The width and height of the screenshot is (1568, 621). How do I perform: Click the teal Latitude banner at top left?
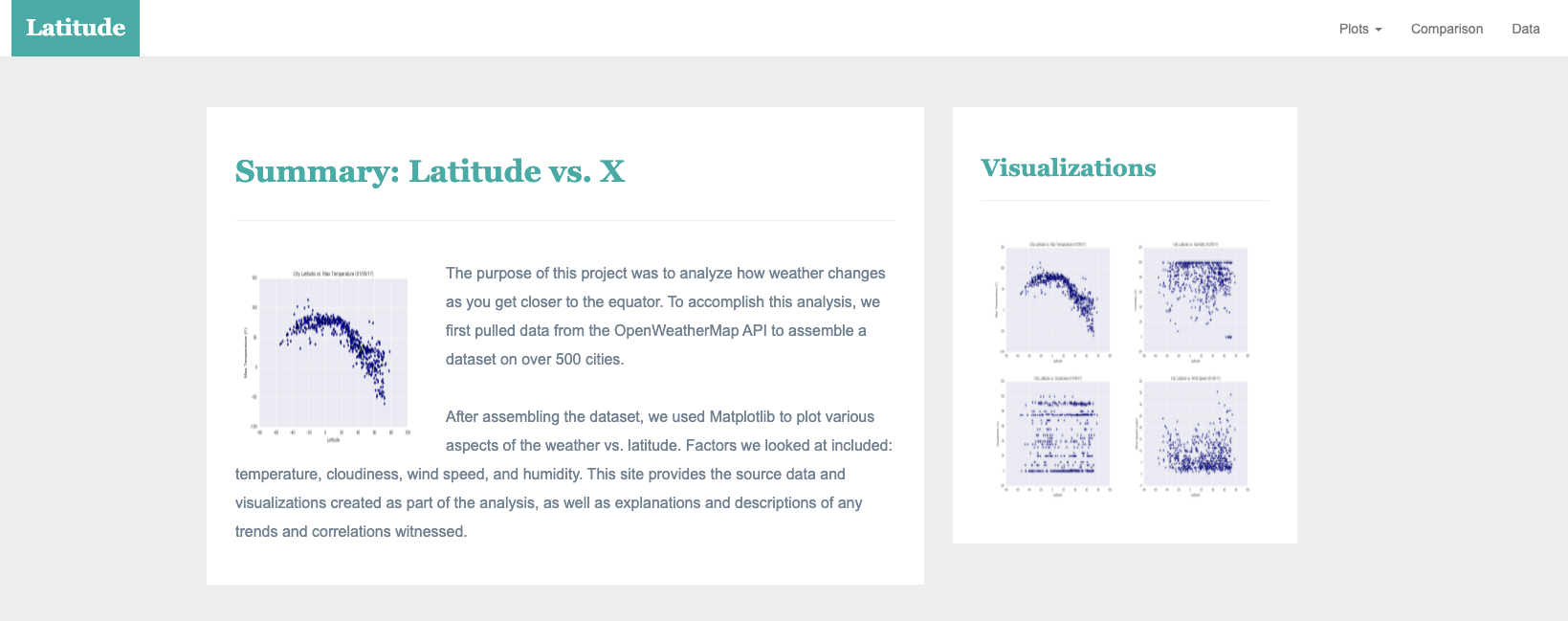[75, 28]
